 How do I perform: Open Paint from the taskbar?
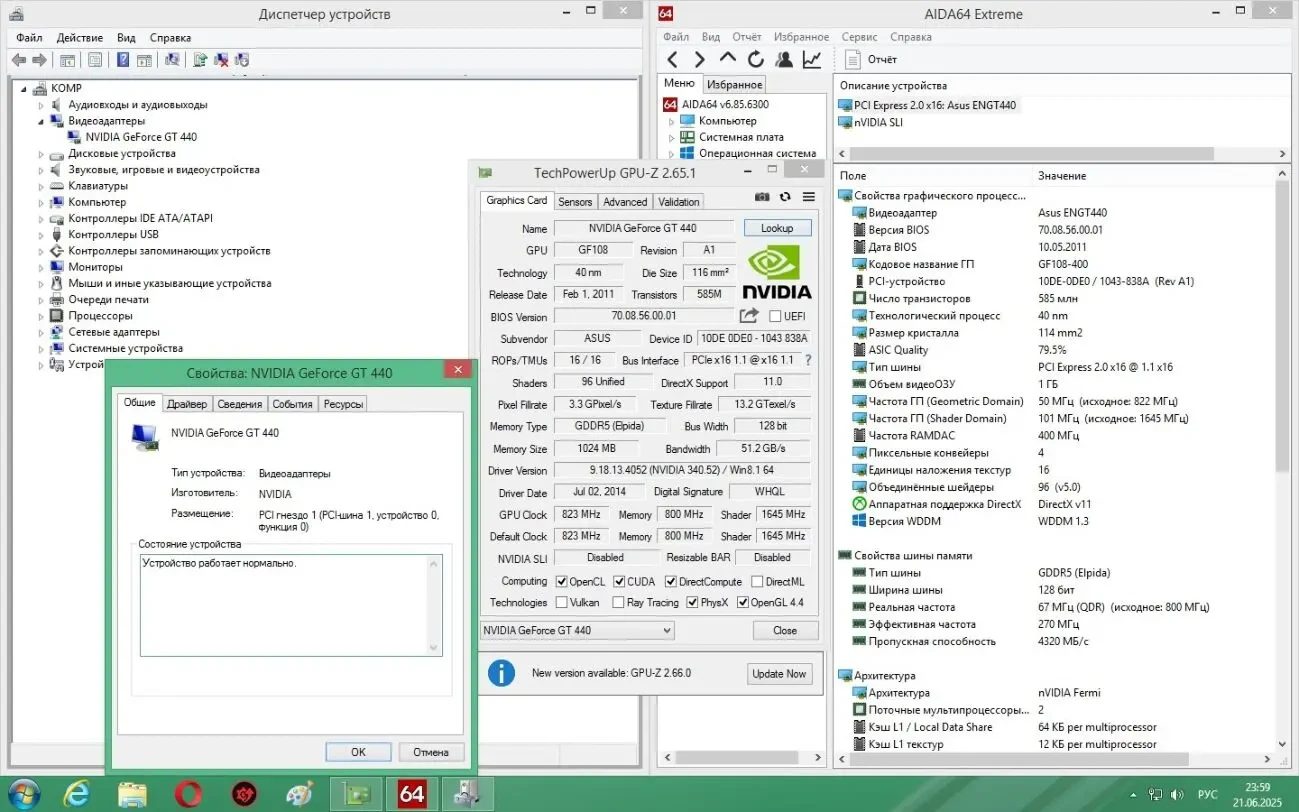click(x=299, y=793)
